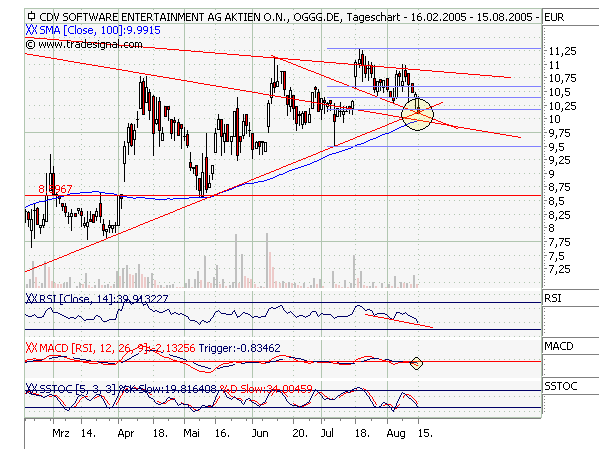
Task: Click the 18. date label following Apr
Action: pyautogui.click(x=160, y=433)
